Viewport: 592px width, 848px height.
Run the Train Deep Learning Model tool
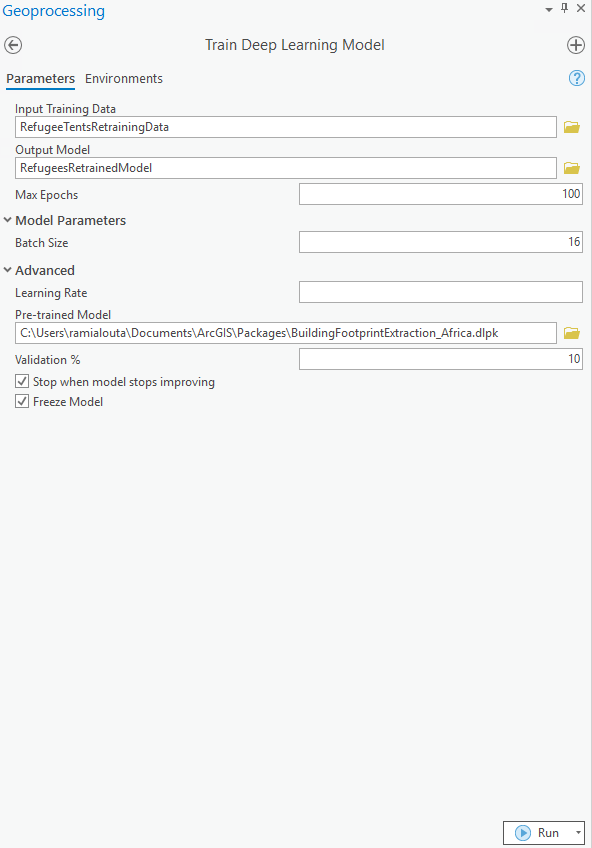[x=538, y=832]
